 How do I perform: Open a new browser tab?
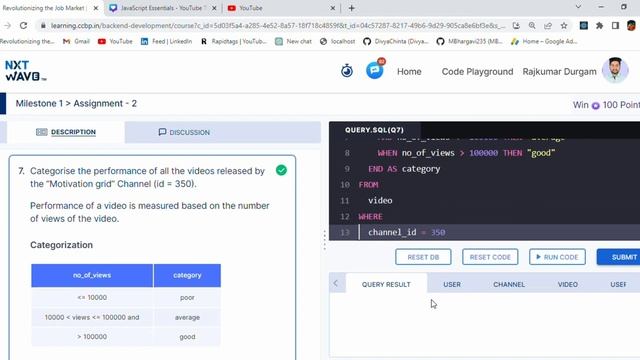click(351, 8)
